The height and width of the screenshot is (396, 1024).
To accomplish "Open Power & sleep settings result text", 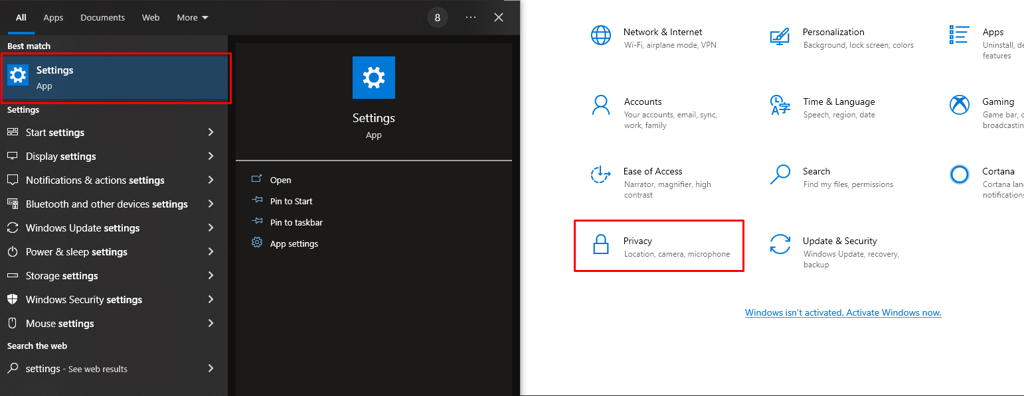I will pyautogui.click(x=76, y=252).
